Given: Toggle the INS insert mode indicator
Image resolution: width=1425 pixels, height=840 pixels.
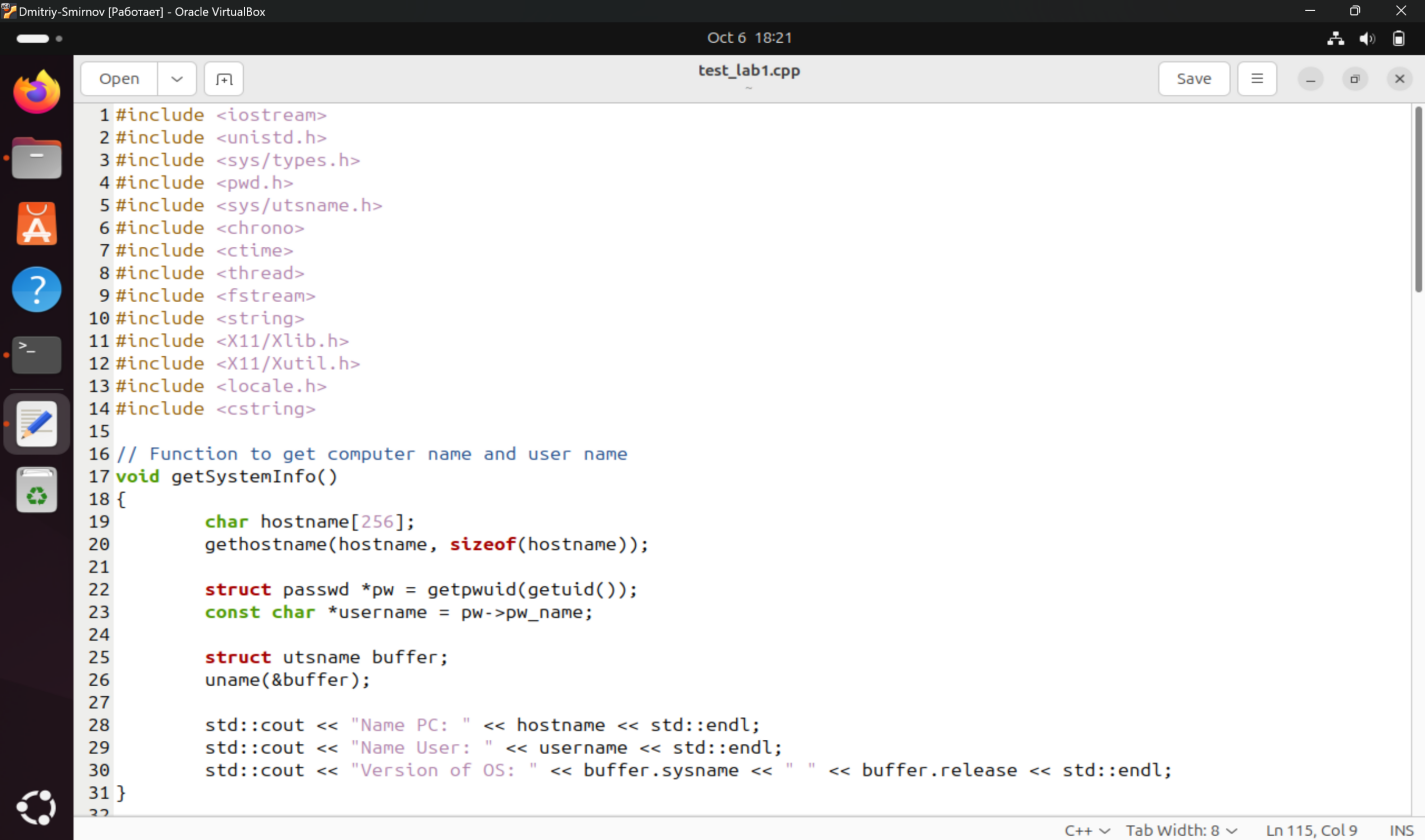Looking at the screenshot, I should click(x=1401, y=830).
